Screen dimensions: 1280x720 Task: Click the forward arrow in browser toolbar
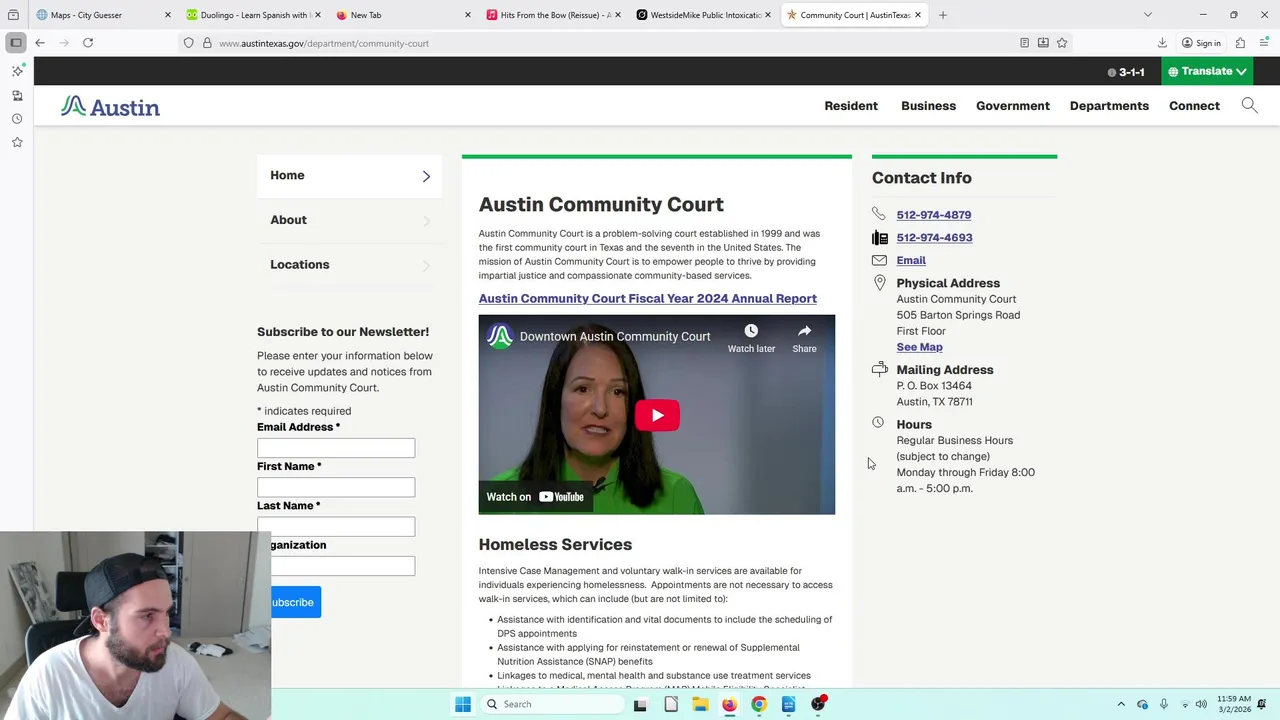point(64,43)
